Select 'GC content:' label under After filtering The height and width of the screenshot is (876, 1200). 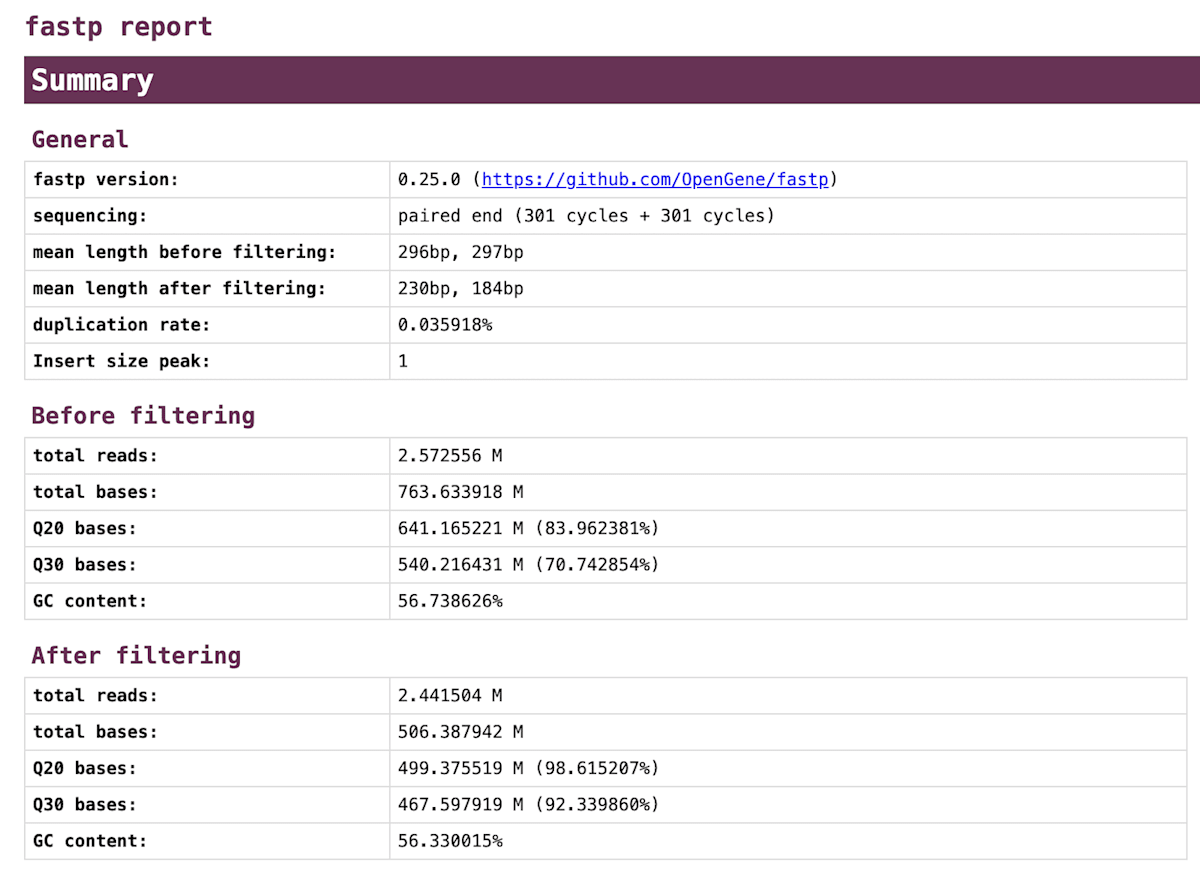point(90,841)
